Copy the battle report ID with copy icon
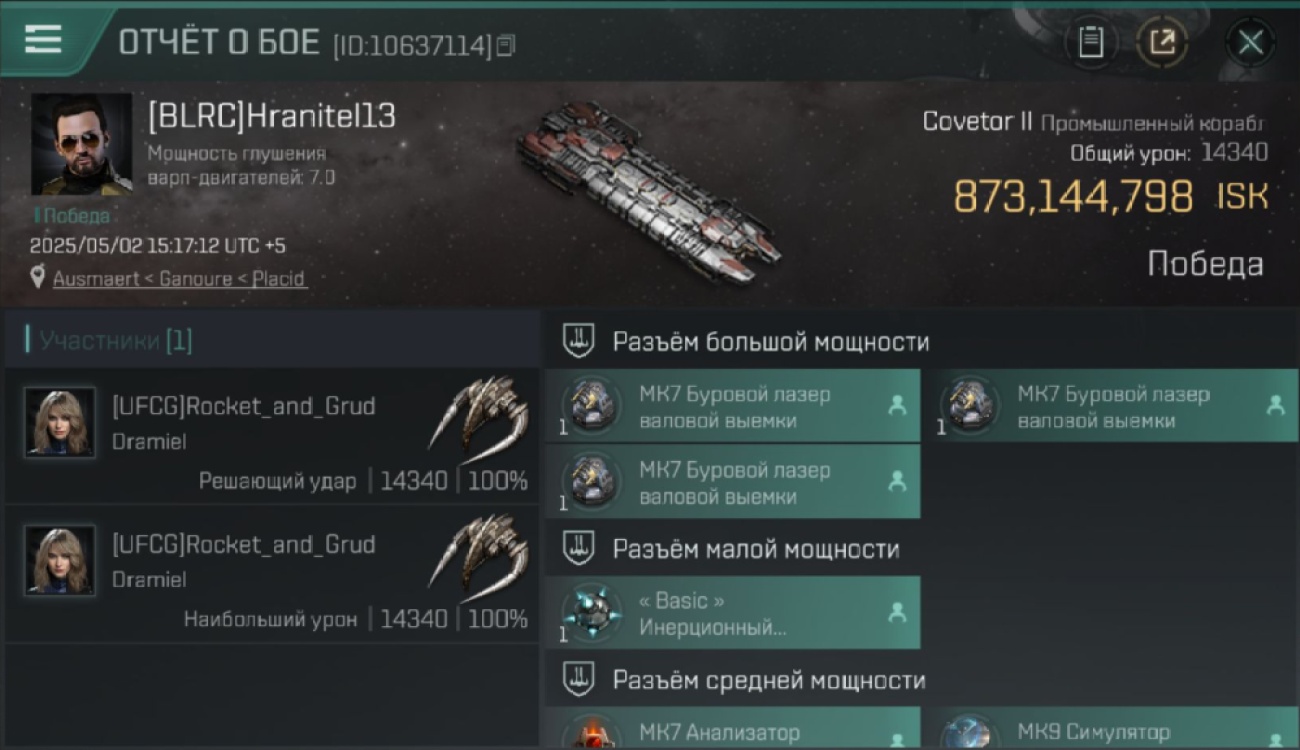 [x=506, y=45]
